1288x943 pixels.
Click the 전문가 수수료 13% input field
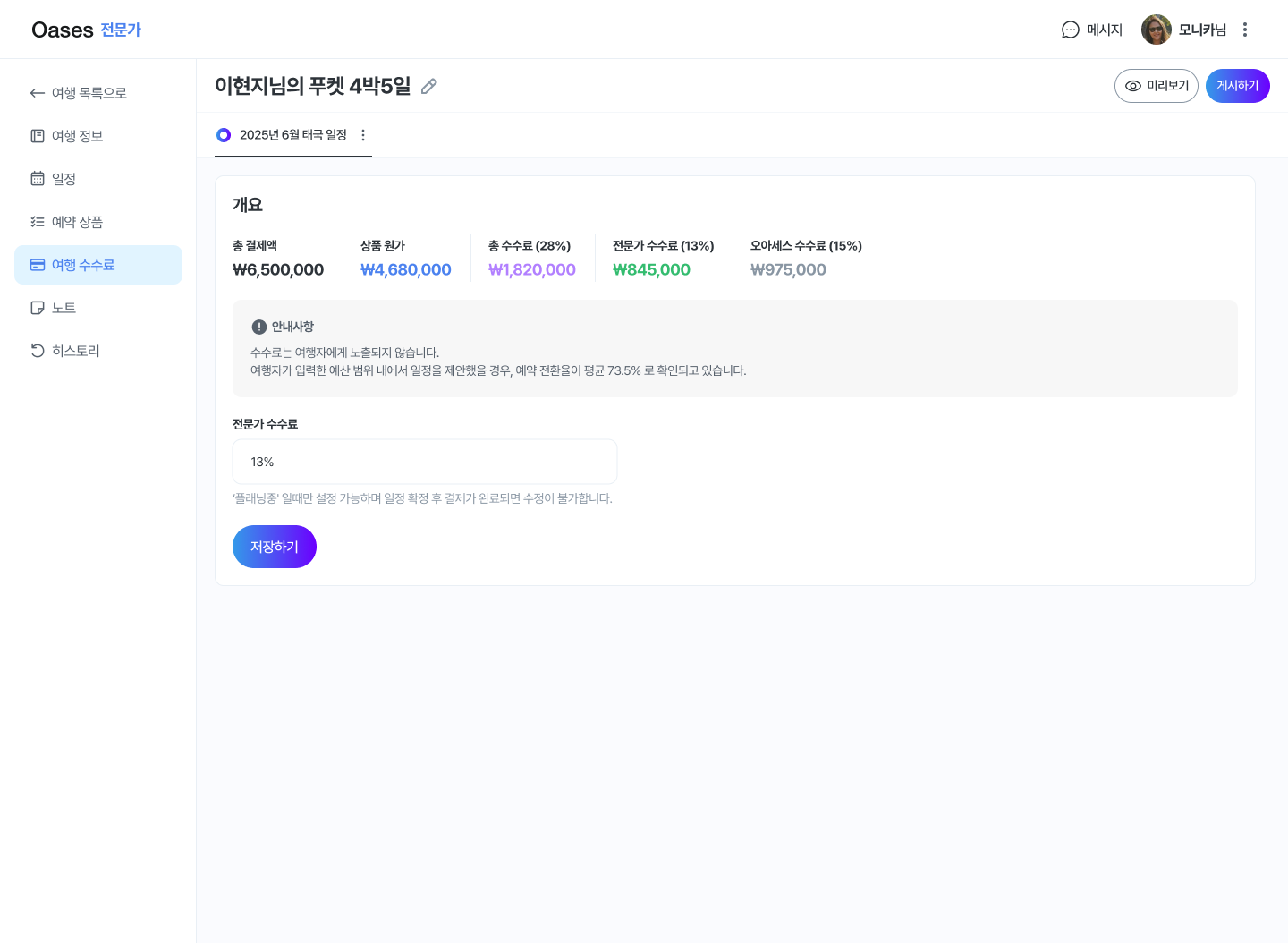(x=424, y=462)
